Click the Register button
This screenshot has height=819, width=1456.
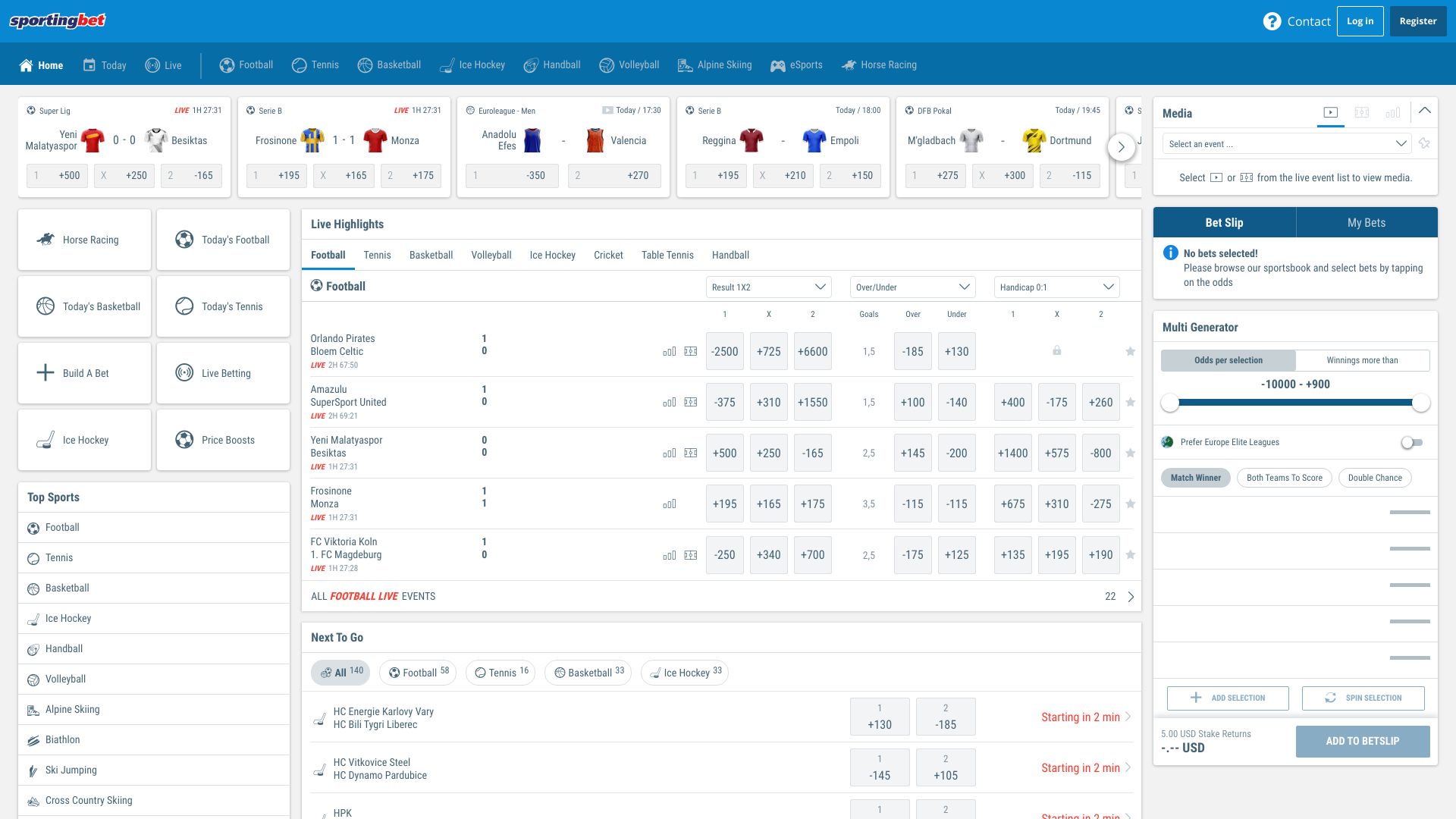tap(1417, 21)
